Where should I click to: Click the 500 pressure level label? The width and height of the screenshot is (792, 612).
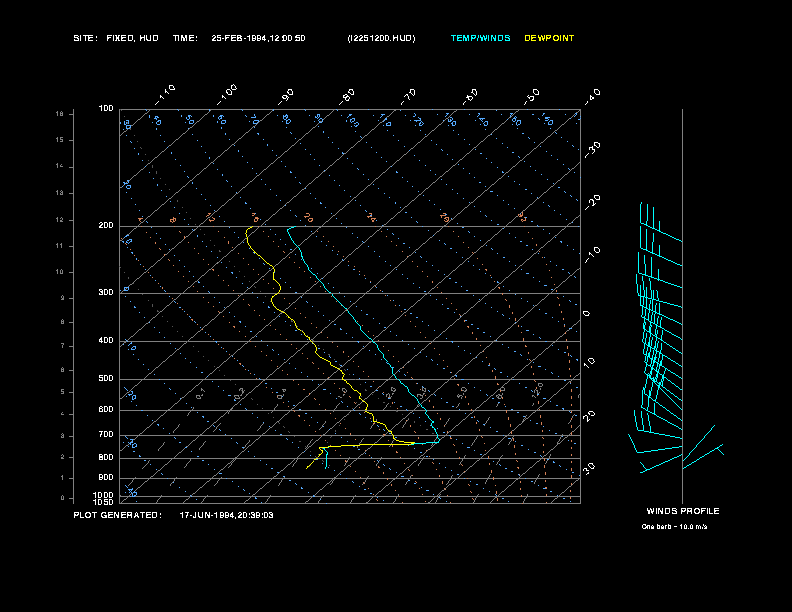point(106,379)
